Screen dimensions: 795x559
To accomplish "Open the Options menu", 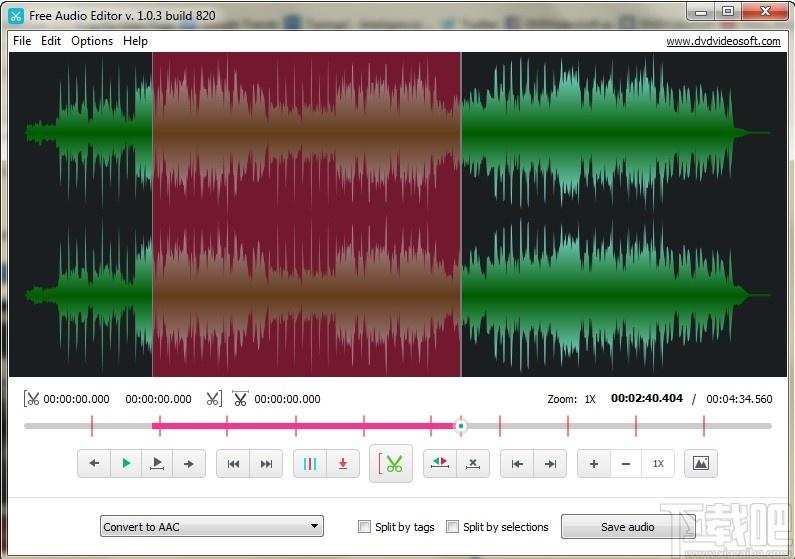I will pyautogui.click(x=92, y=41).
